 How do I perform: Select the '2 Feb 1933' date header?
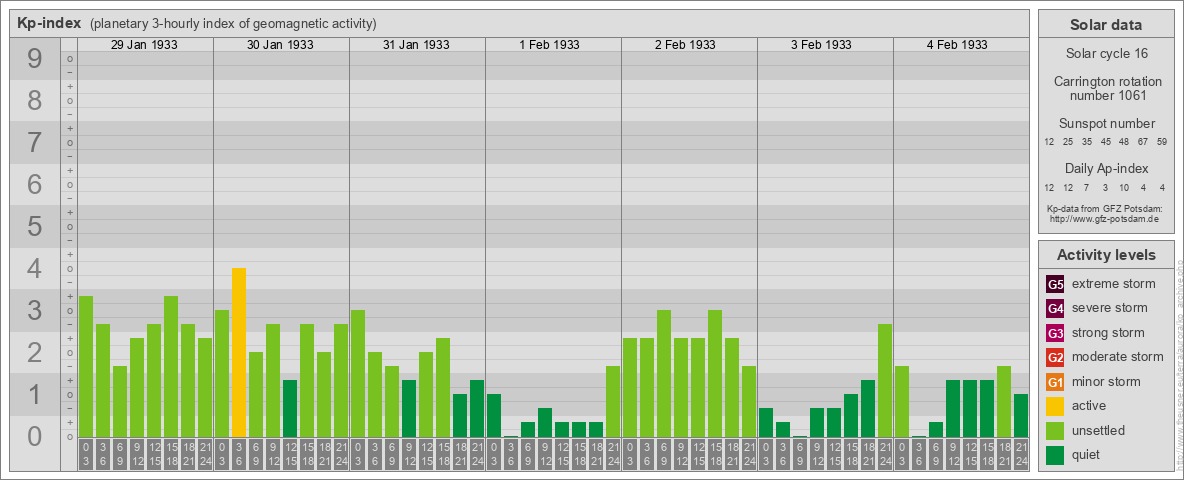(686, 45)
